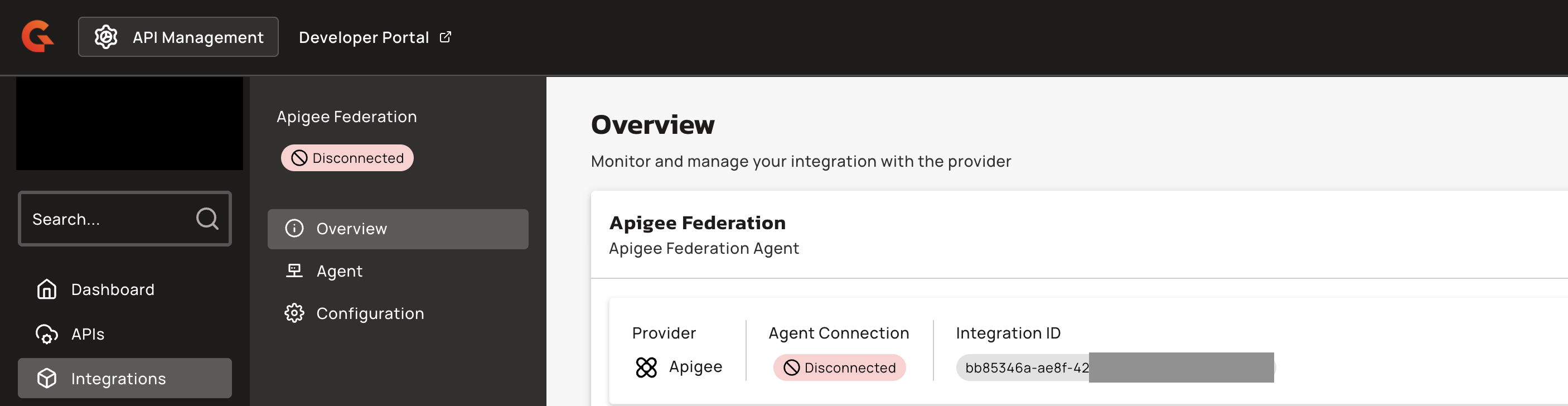Image resolution: width=1568 pixels, height=406 pixels.
Task: Go to Dashboard in the sidebar
Action: pyautogui.click(x=113, y=290)
